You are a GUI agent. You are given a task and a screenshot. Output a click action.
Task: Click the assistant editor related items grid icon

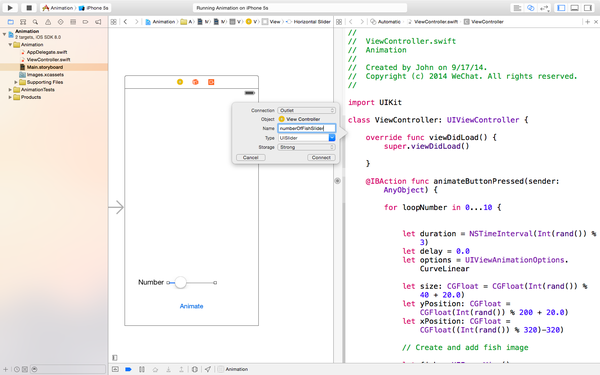coord(339,22)
